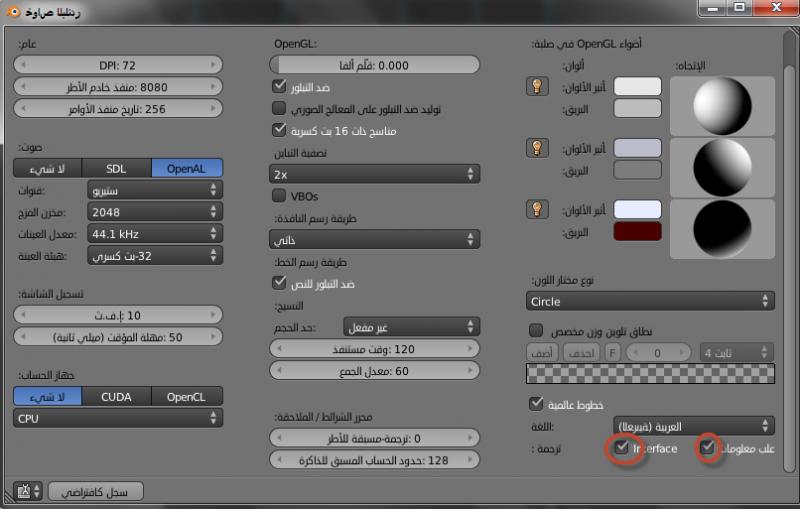Open the third light's dark red specular swatch

pyautogui.click(x=637, y=231)
